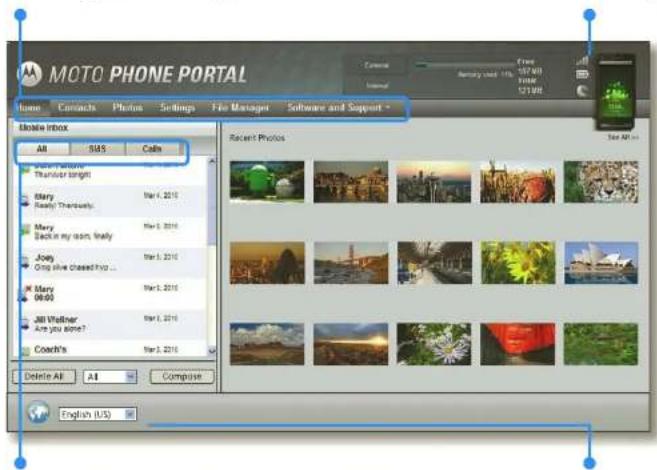The height and width of the screenshot is (470, 657).
Task: Click the inbox scroll up arrow
Action: click(x=212, y=161)
